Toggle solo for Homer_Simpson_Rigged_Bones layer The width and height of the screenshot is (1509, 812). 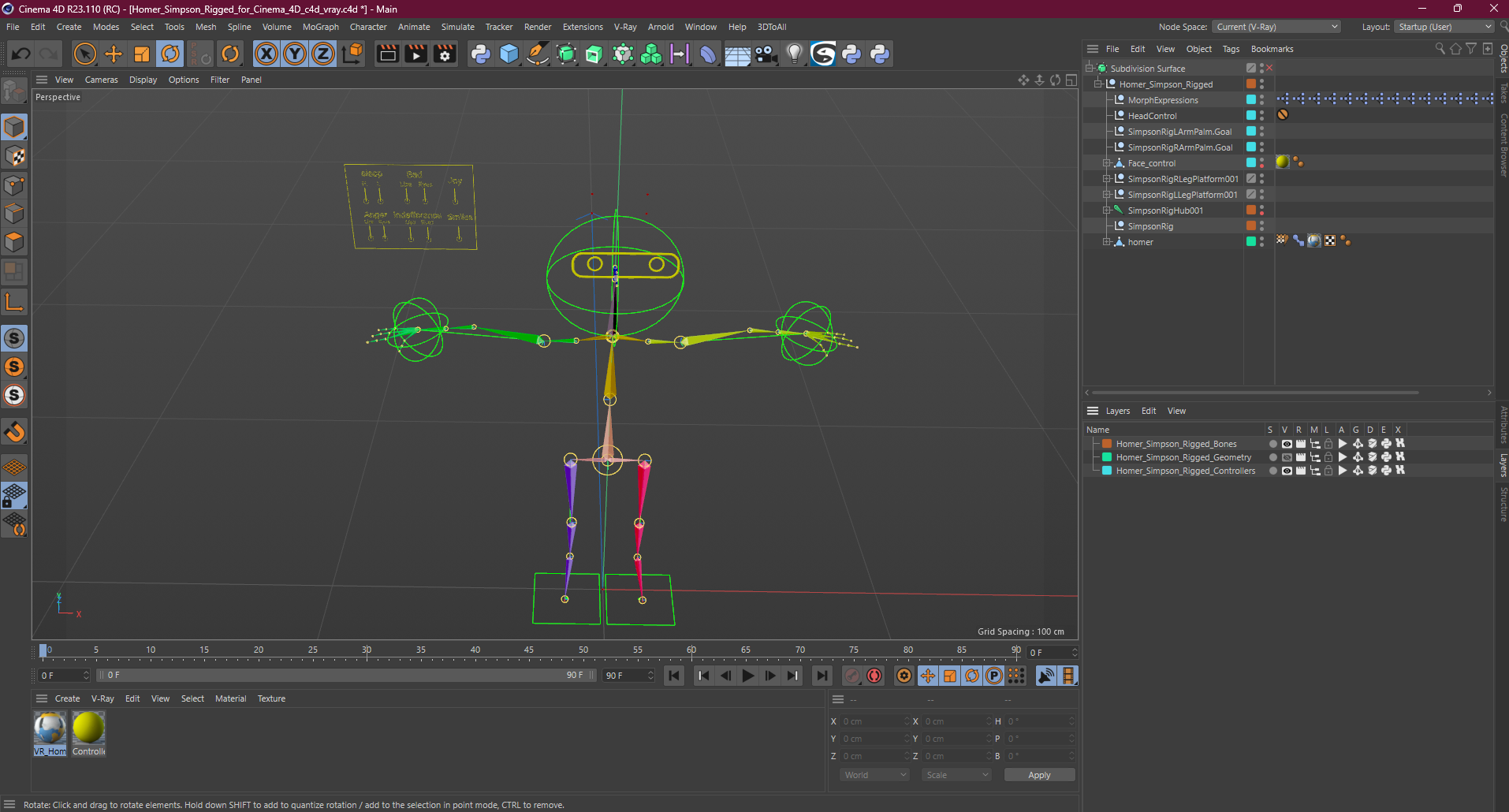click(1272, 444)
